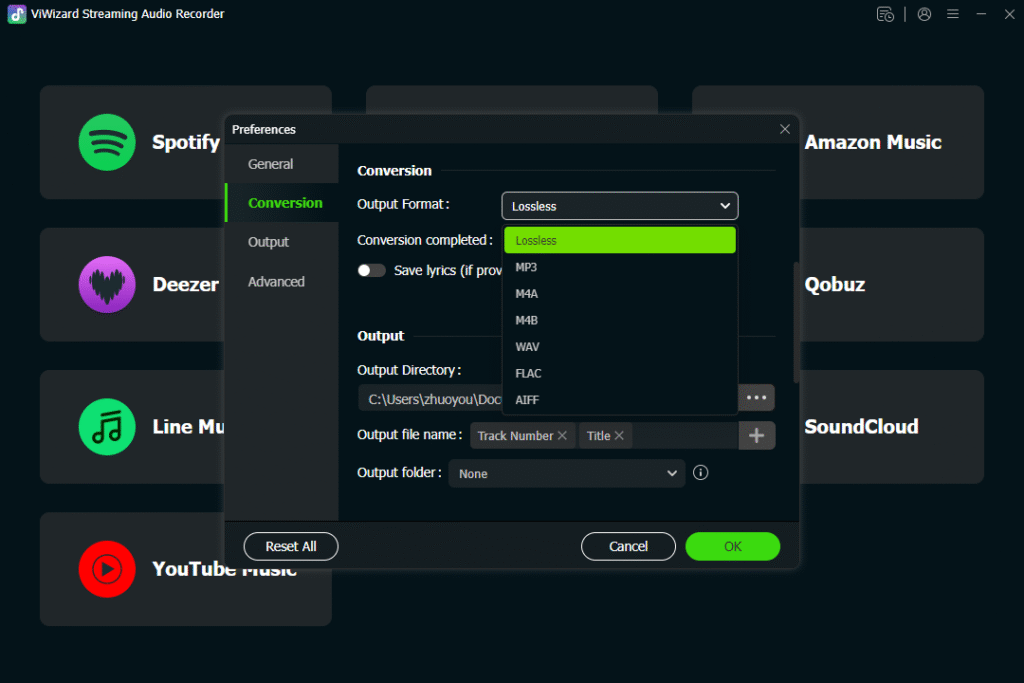Click the Deezer heart icon
Screen dimensions: 1024x683
pyautogui.click(x=107, y=285)
